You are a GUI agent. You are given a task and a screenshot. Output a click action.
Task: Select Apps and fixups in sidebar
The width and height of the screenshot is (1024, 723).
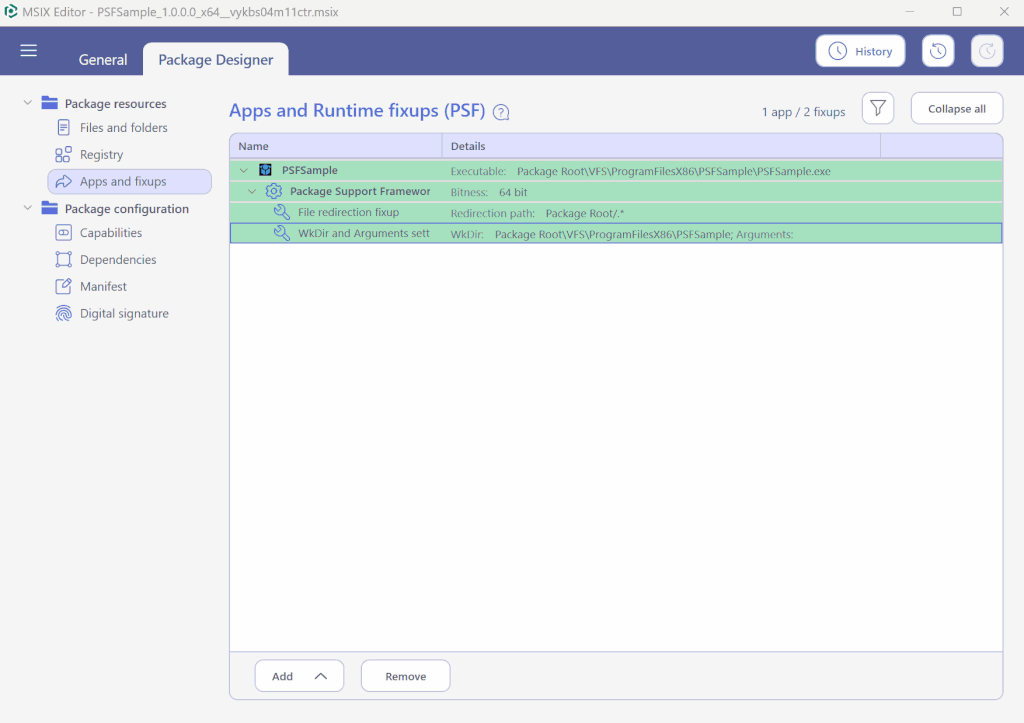pyautogui.click(x=129, y=182)
